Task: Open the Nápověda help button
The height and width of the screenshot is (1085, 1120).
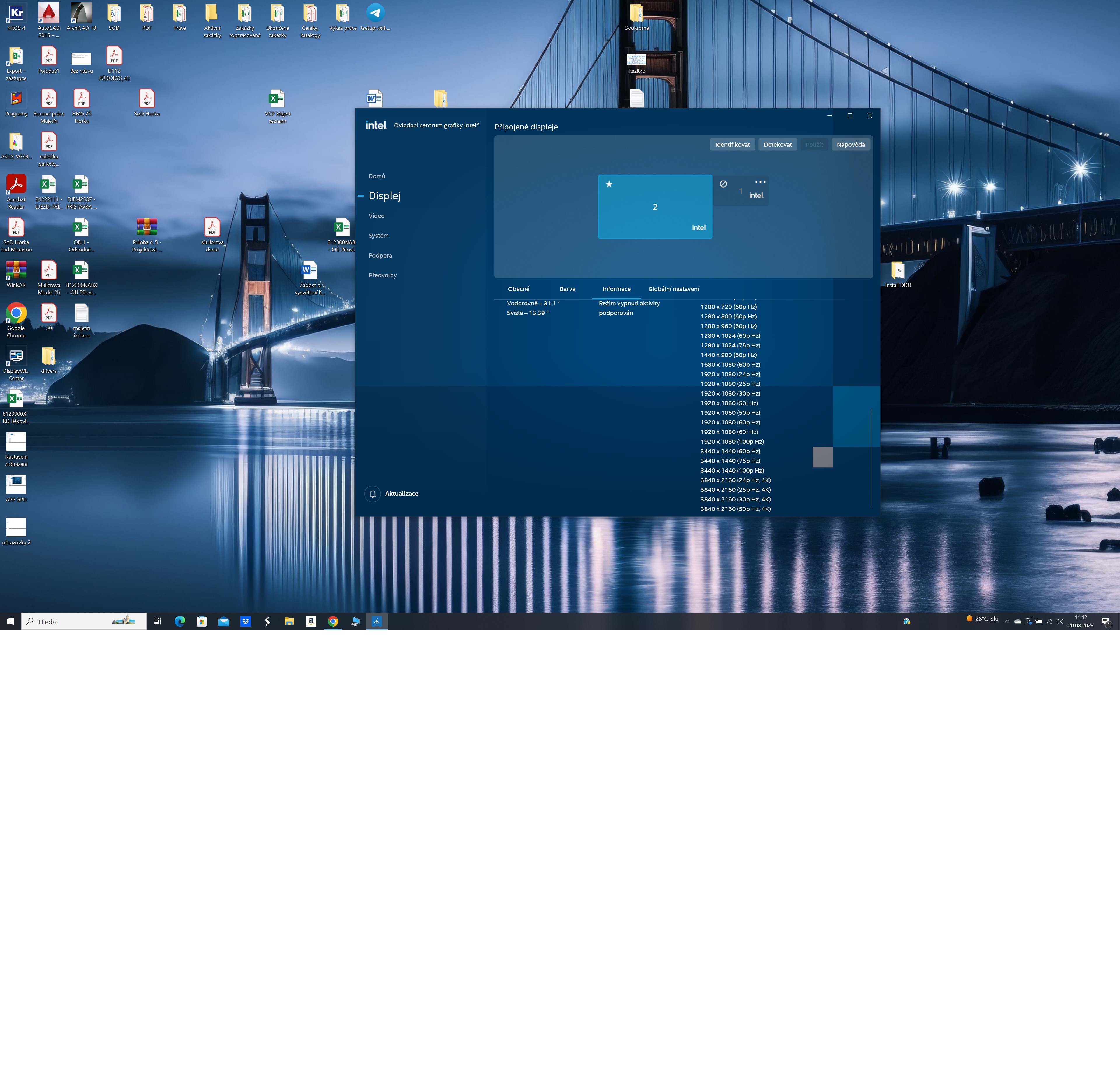Action: click(850, 145)
